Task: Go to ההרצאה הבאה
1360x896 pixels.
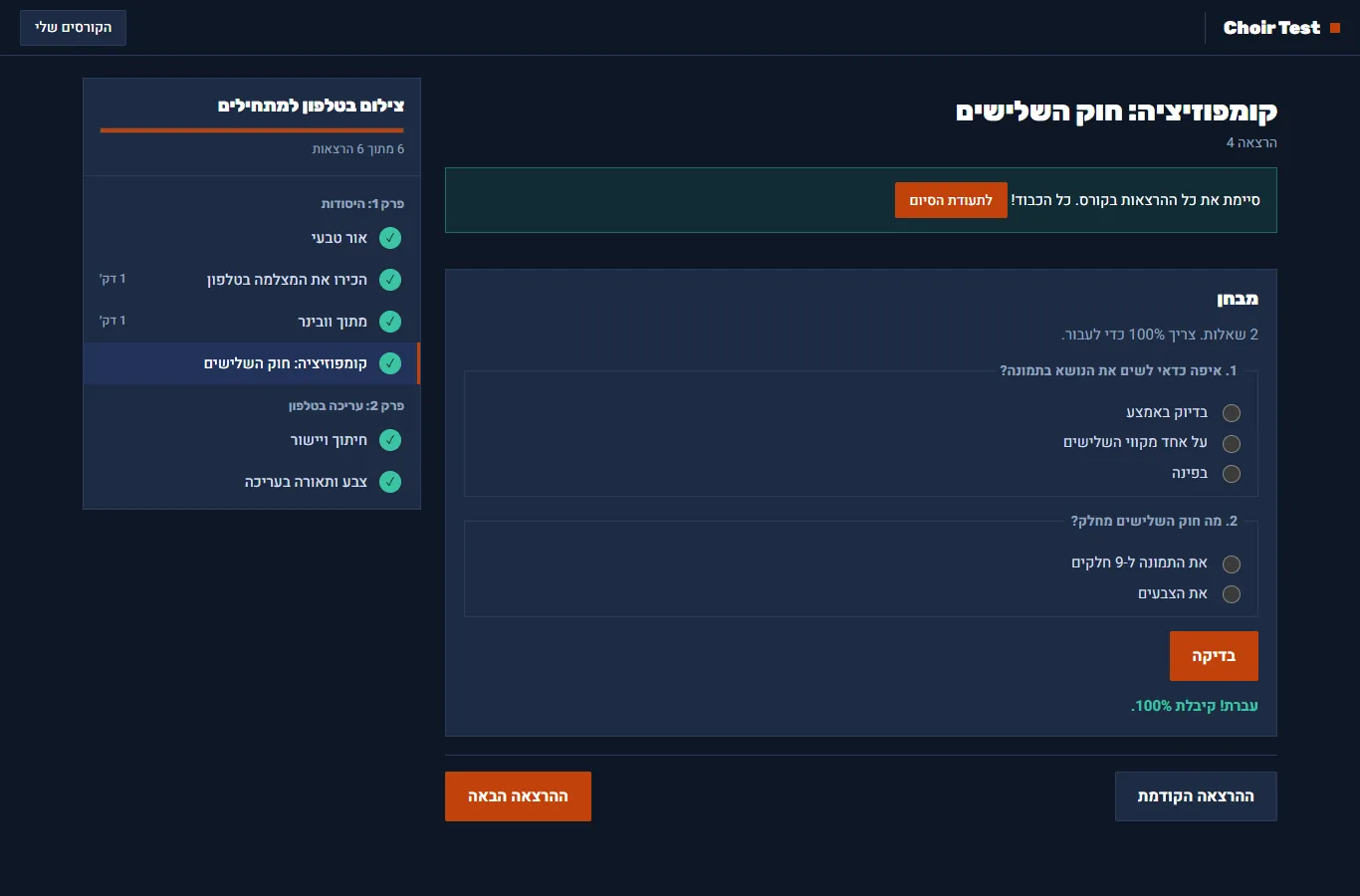Action: [518, 796]
